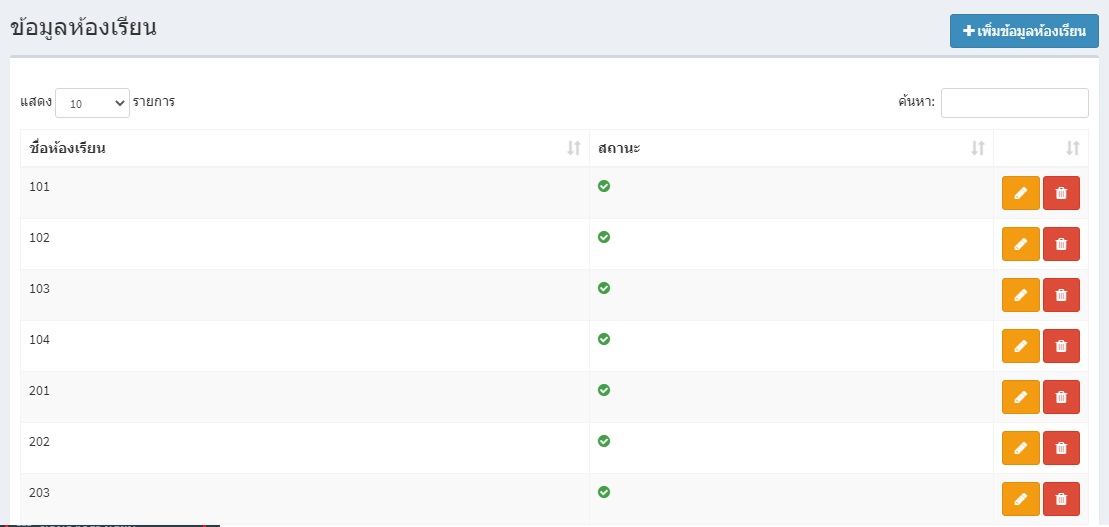
Task: Click the เพิ่มข้อมูลห้องเรียน button
Action: coord(1024,32)
